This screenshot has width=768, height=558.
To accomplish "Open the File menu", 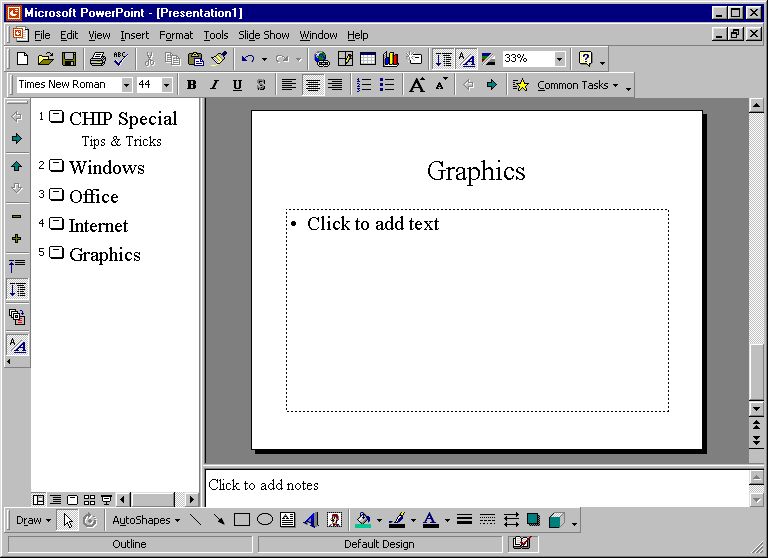I will pos(42,35).
